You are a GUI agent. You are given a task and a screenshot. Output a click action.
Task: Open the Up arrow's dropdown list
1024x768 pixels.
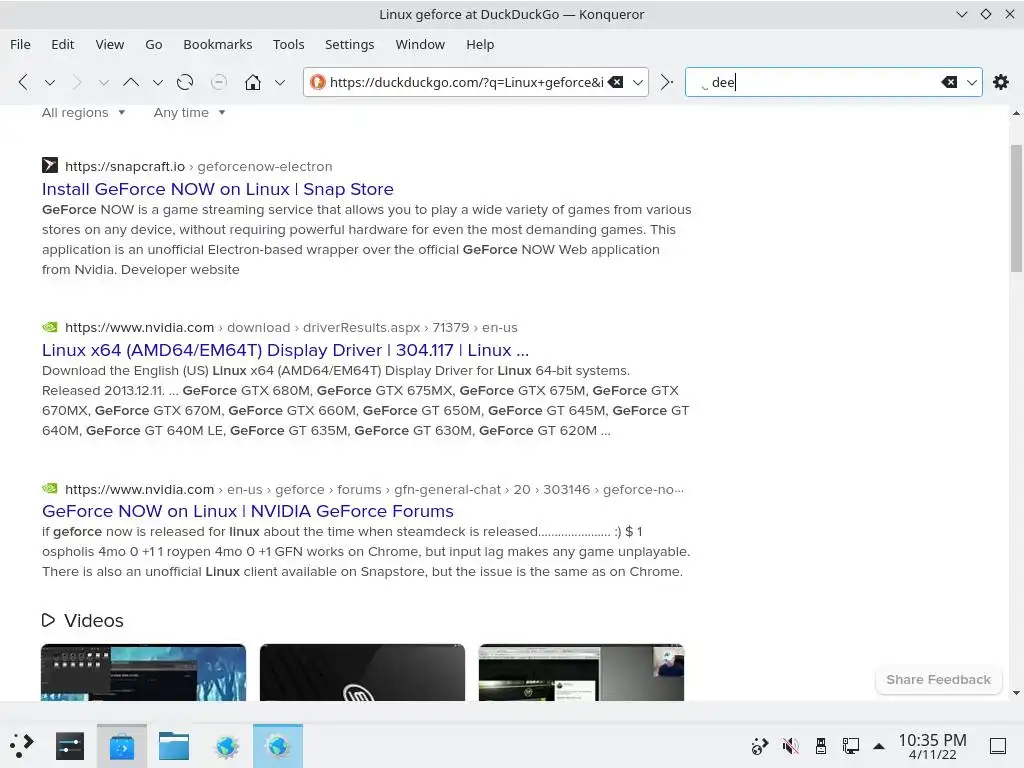coord(157,82)
